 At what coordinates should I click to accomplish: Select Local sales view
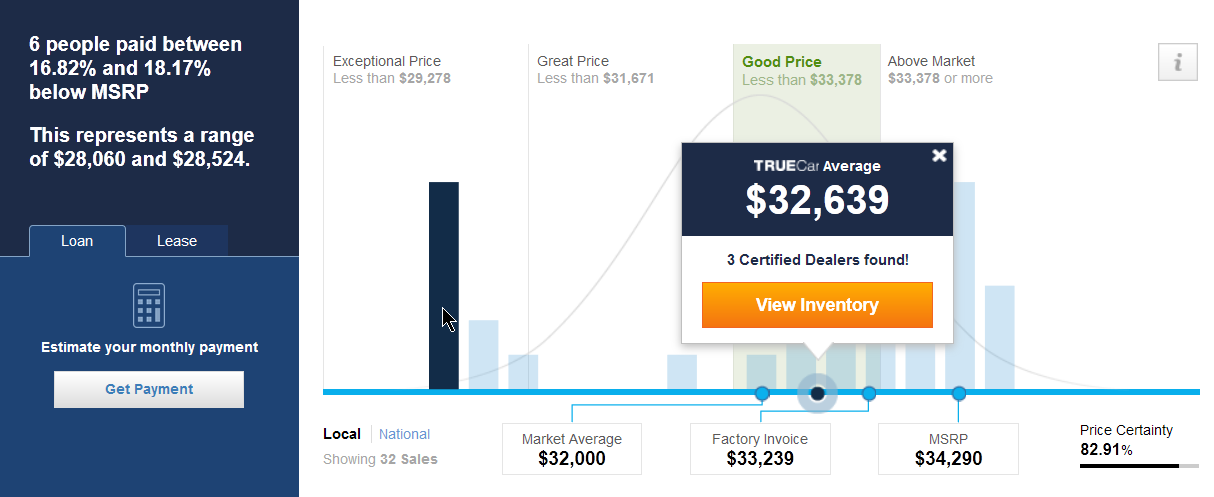(x=342, y=434)
